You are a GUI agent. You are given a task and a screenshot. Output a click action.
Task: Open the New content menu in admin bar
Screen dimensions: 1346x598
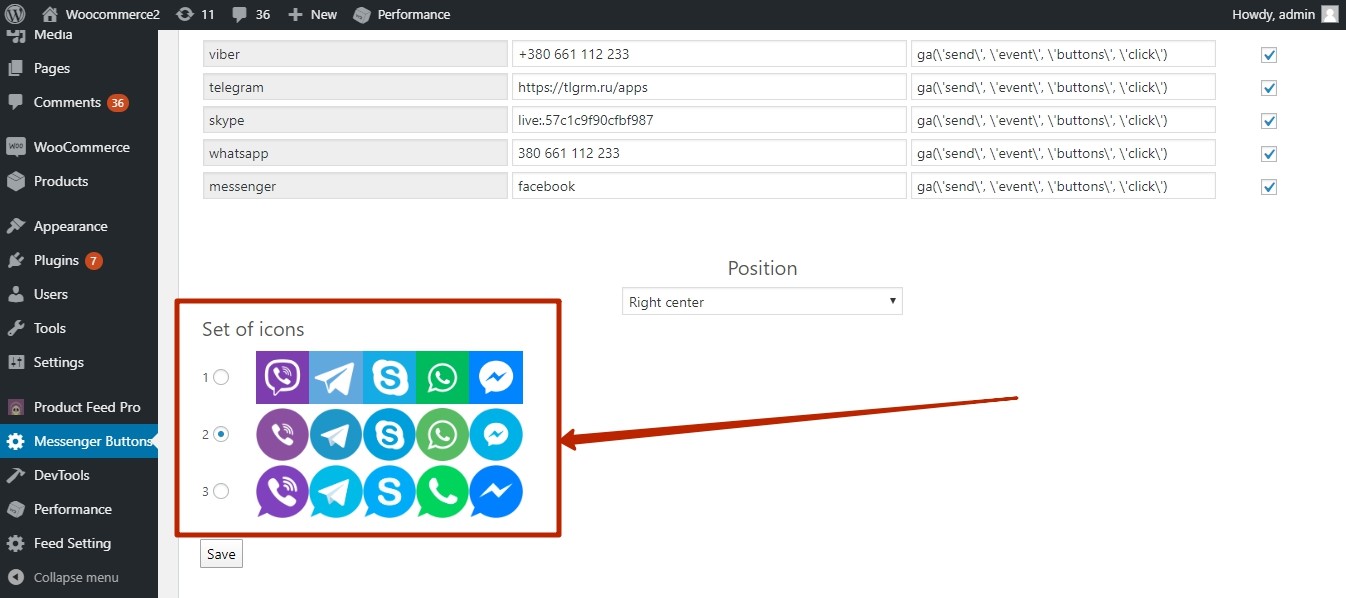(313, 14)
